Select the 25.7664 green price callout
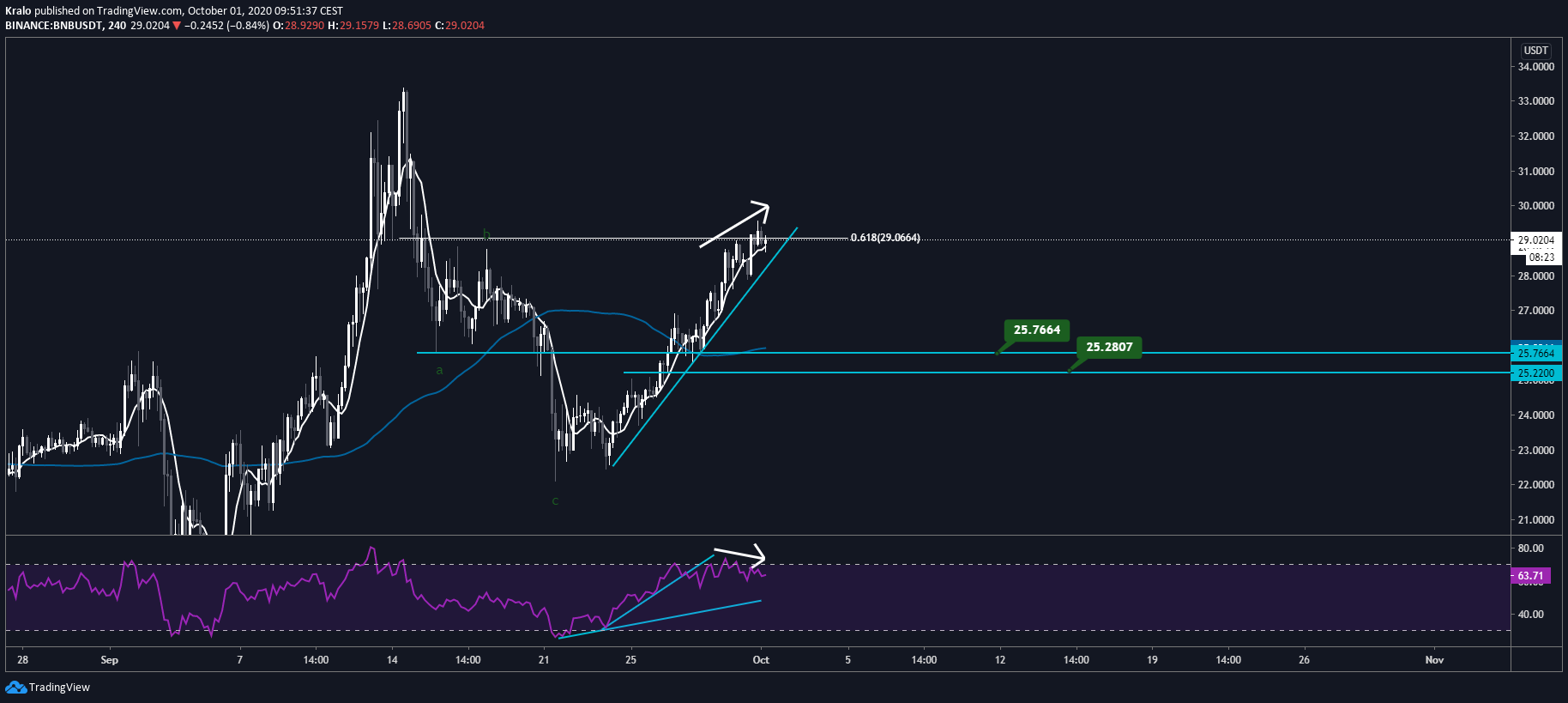This screenshot has width=1568, height=703. tap(1036, 330)
